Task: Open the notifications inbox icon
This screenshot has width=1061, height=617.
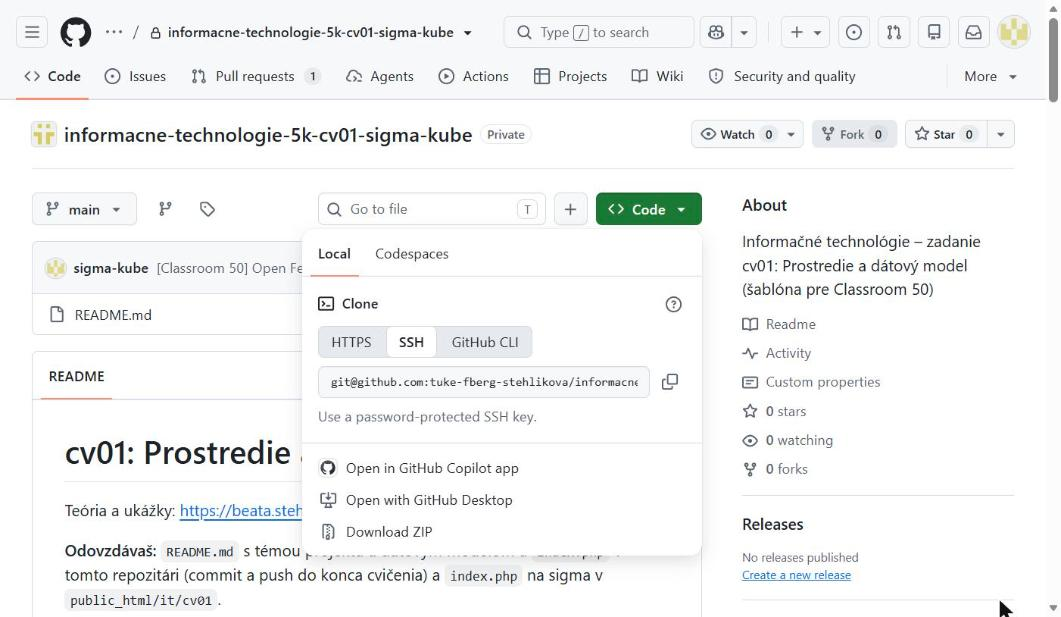Action: 973,32
